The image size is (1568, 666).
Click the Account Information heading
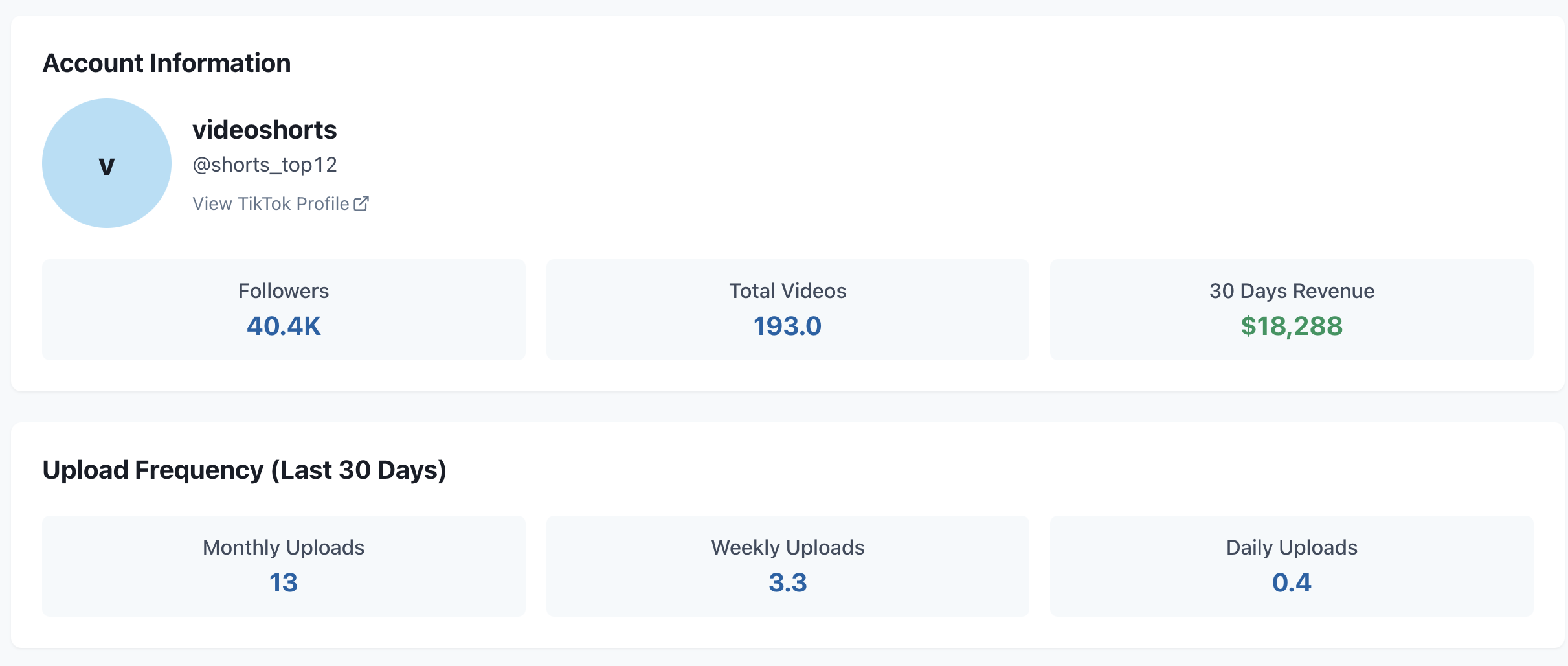167,62
